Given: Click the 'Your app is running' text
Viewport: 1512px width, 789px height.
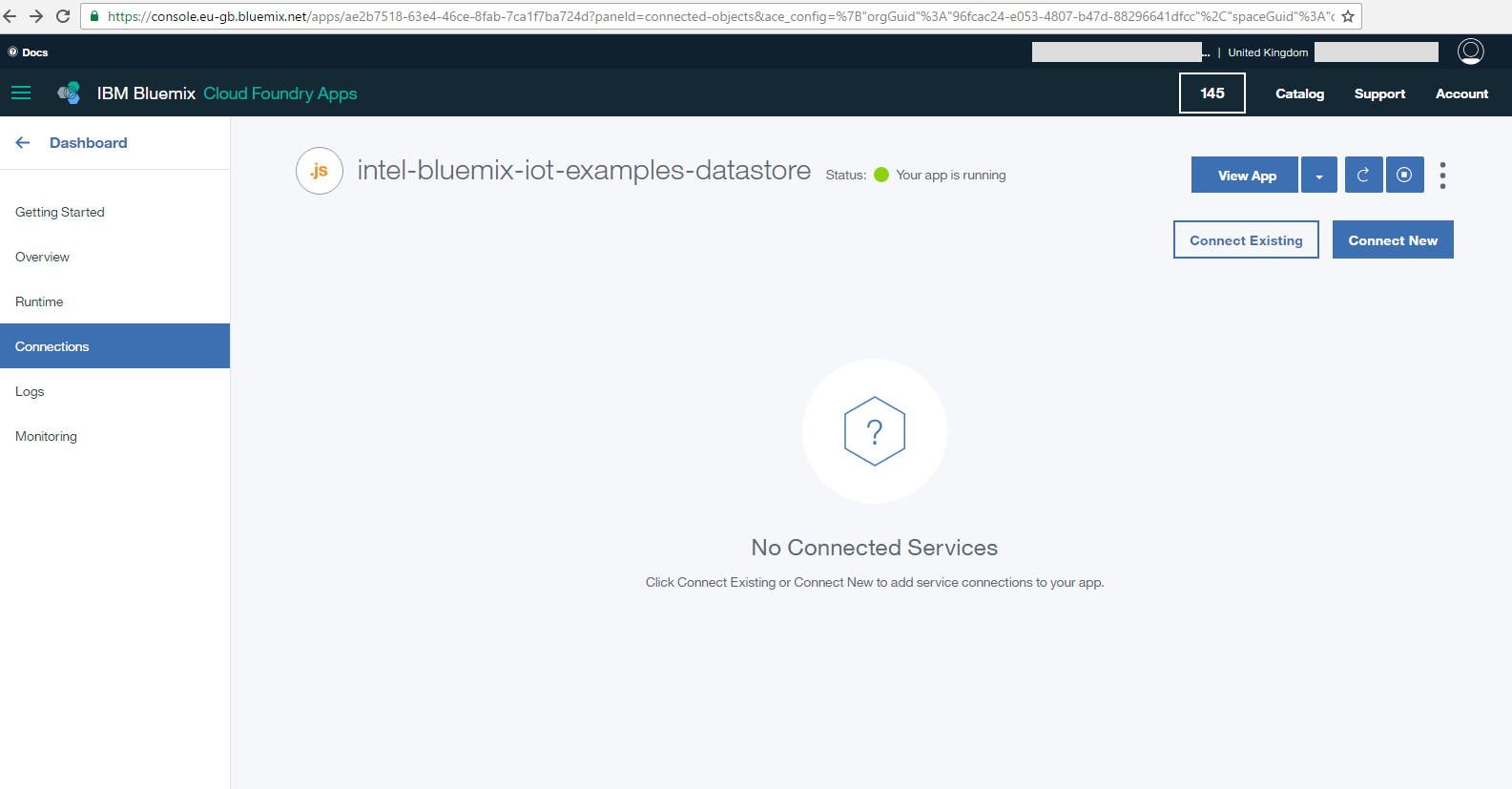Looking at the screenshot, I should (951, 175).
